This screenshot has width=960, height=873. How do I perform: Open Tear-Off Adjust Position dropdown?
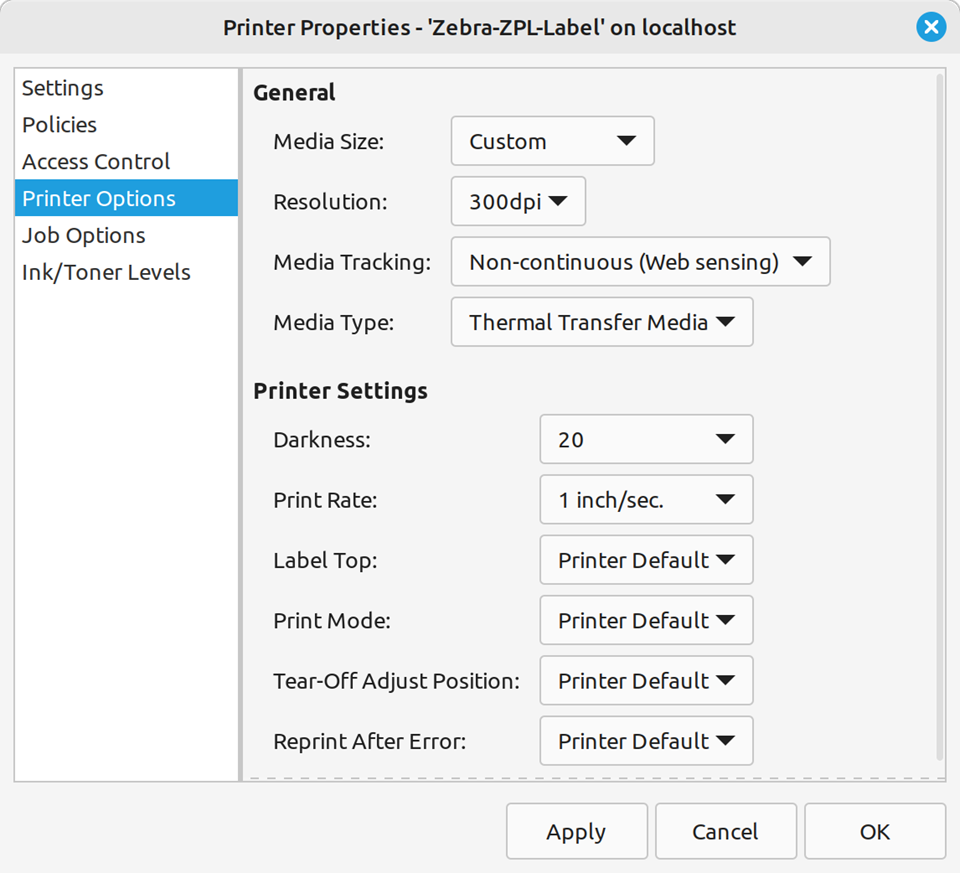[645, 681]
